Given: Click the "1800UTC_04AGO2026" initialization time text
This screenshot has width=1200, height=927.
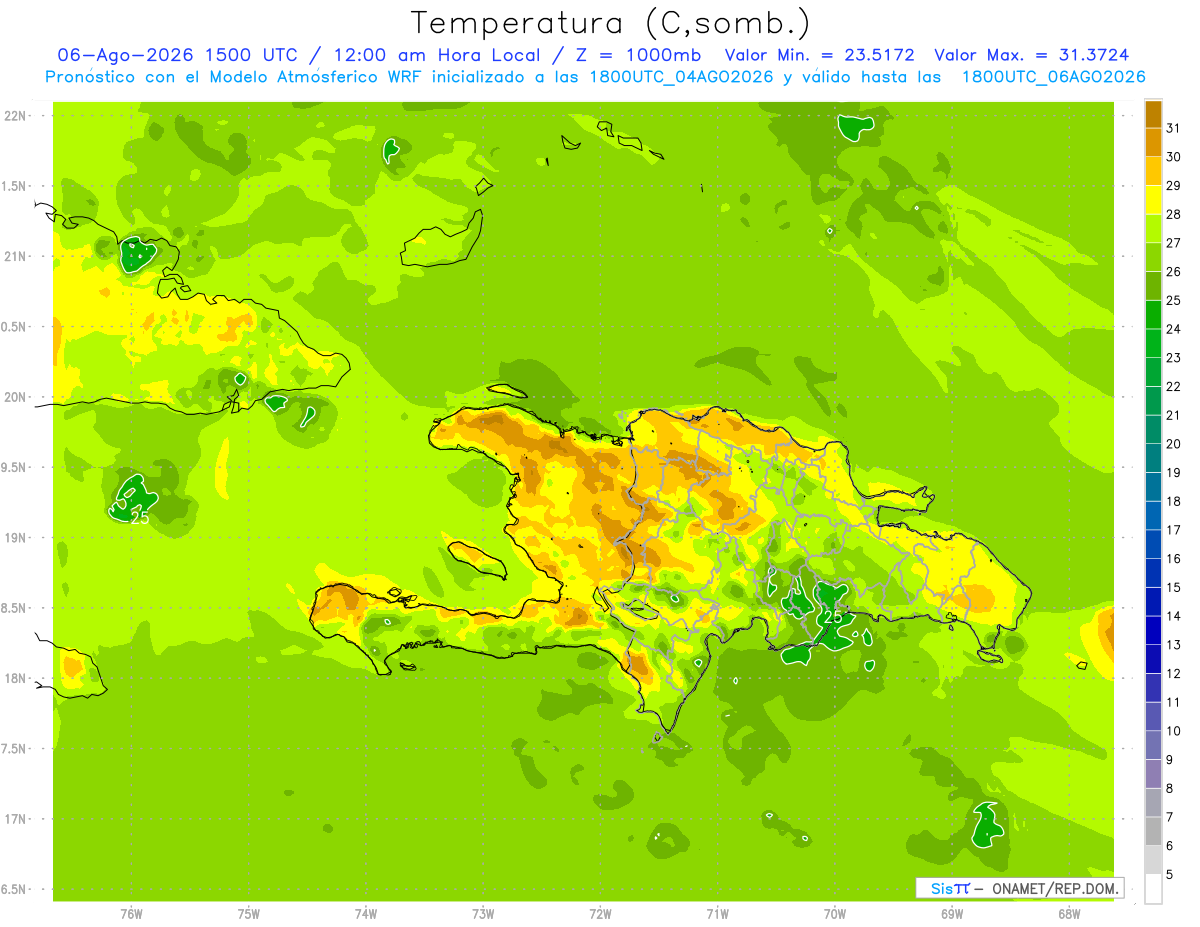Looking at the screenshot, I should click(x=677, y=77).
